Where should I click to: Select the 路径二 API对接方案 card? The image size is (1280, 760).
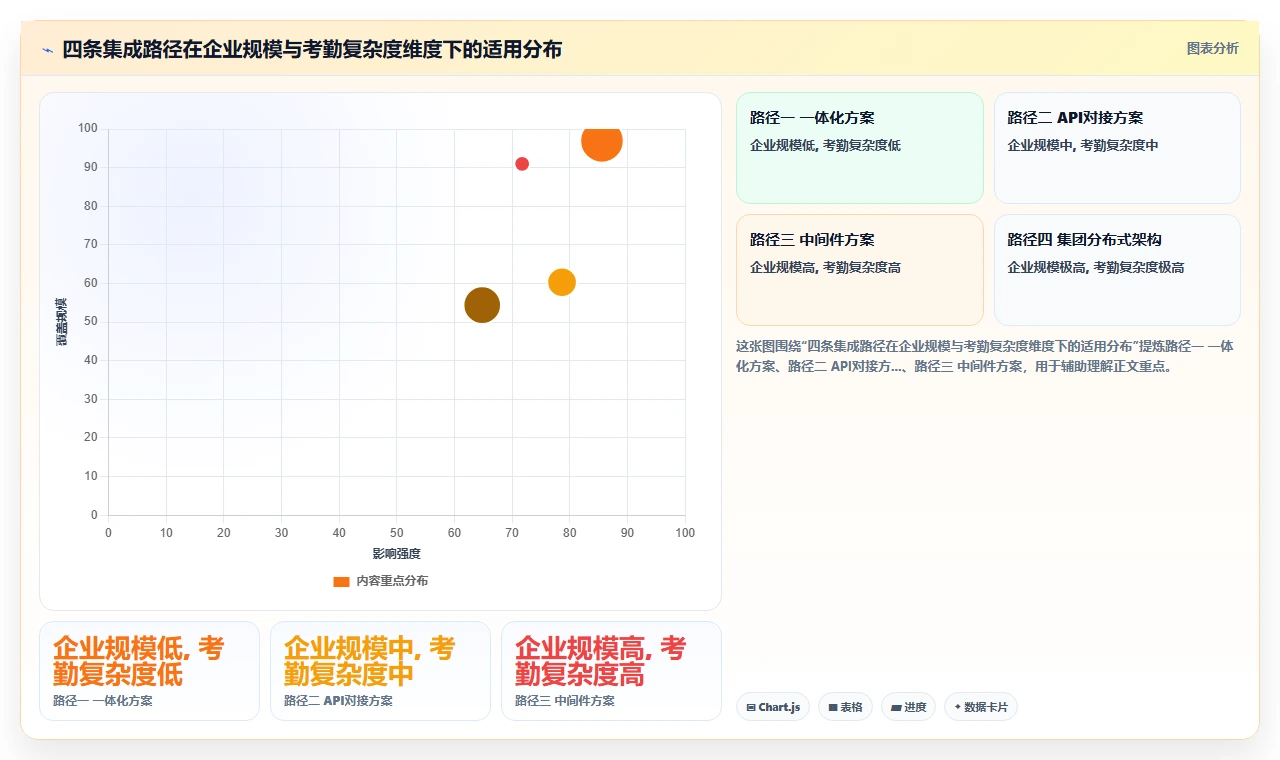[1117, 148]
